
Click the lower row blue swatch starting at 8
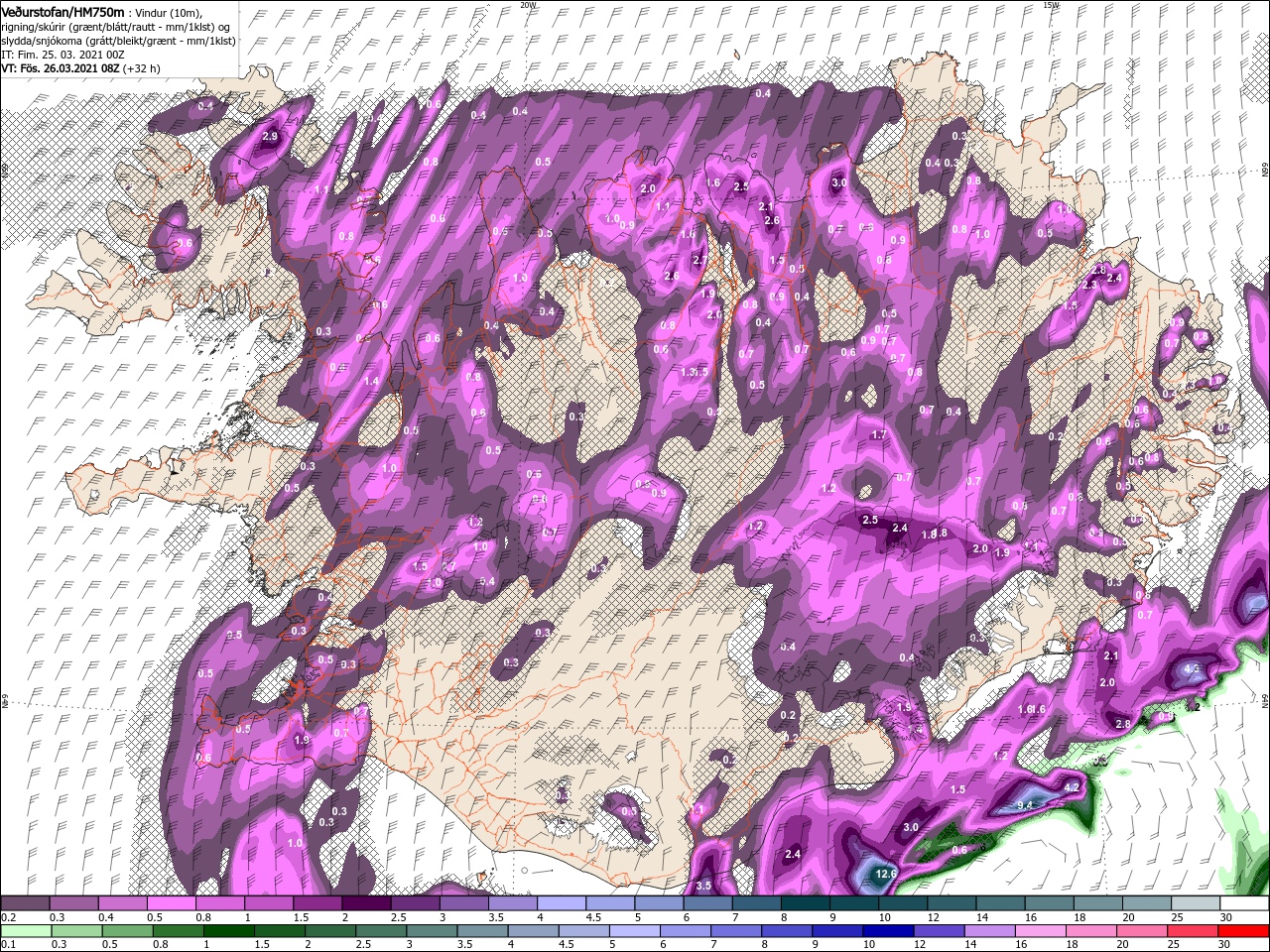(788, 931)
